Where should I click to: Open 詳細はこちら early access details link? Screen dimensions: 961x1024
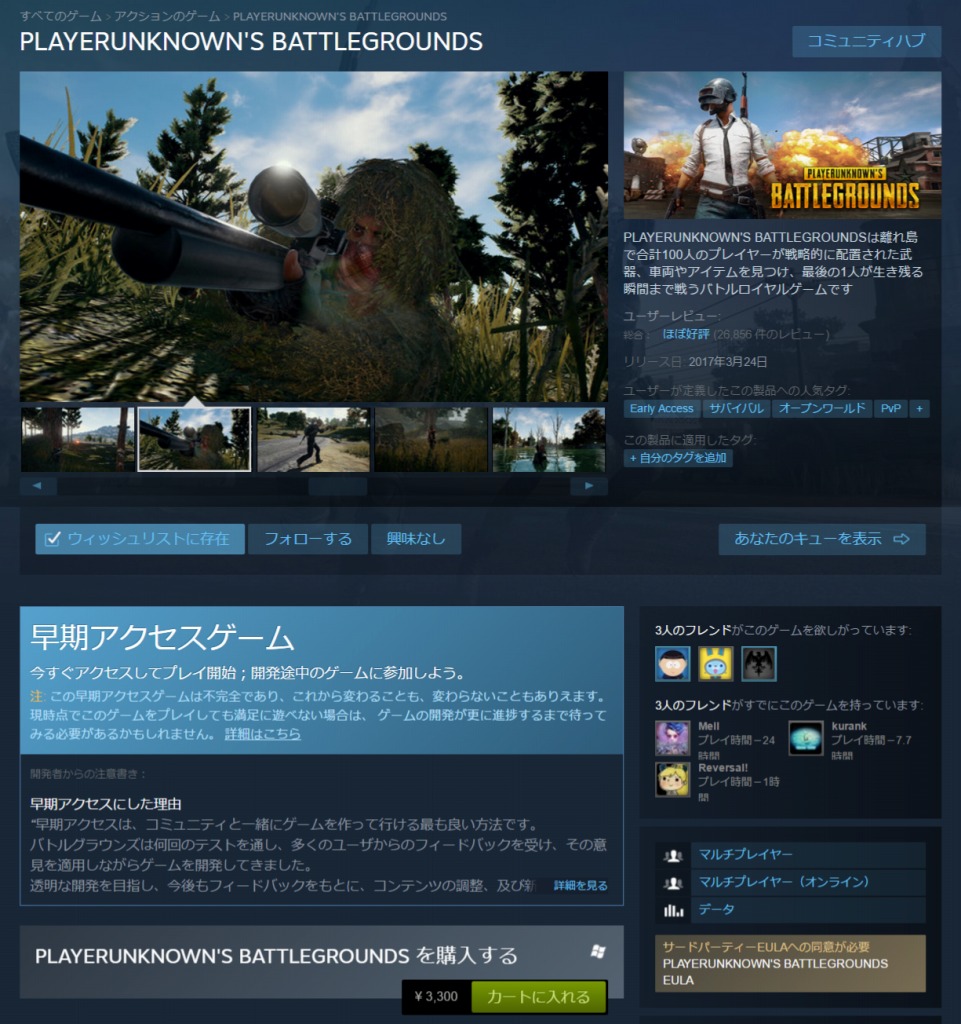262,734
